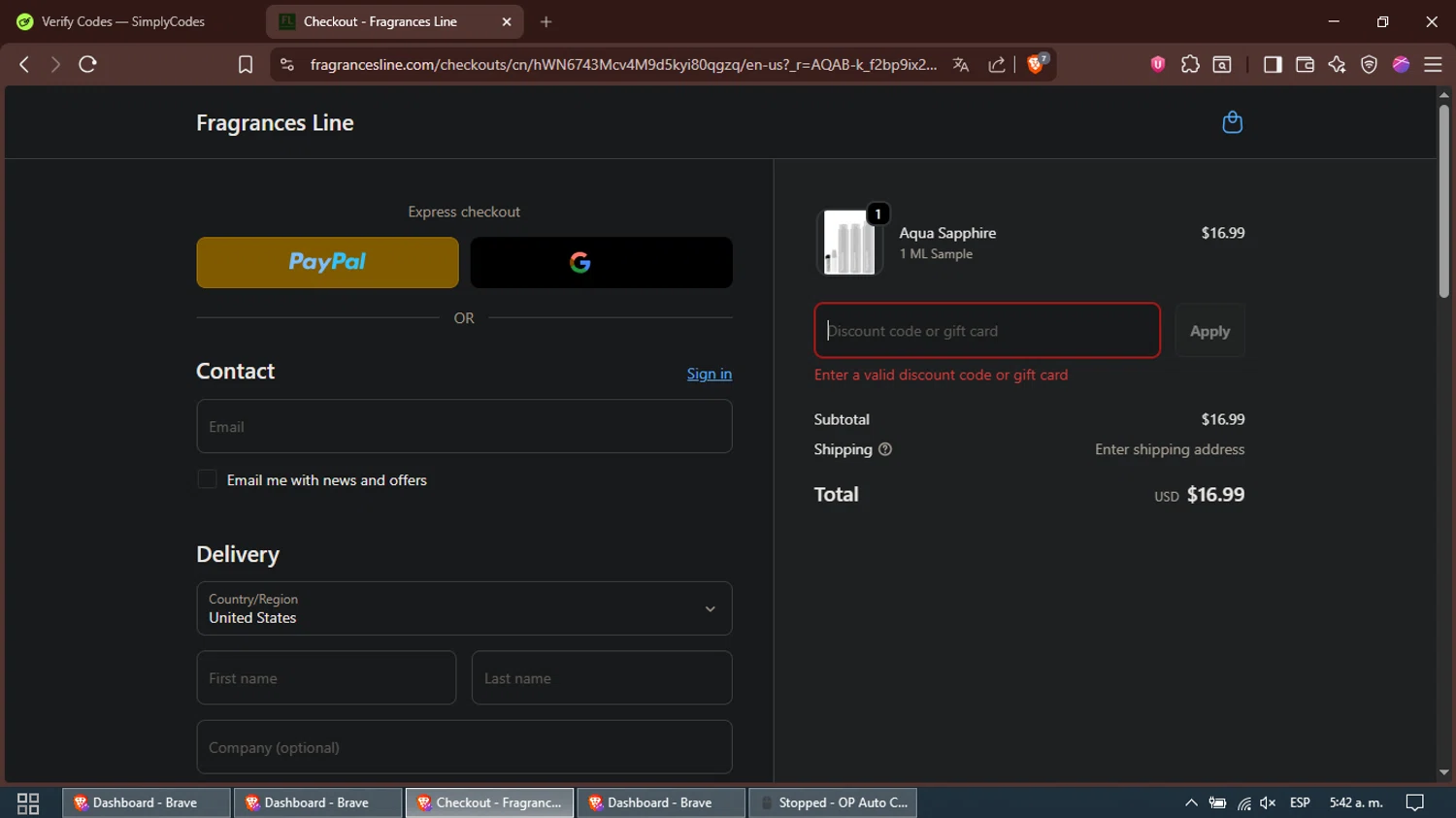Click the translate page icon
This screenshot has height=818, width=1456.
point(961,64)
